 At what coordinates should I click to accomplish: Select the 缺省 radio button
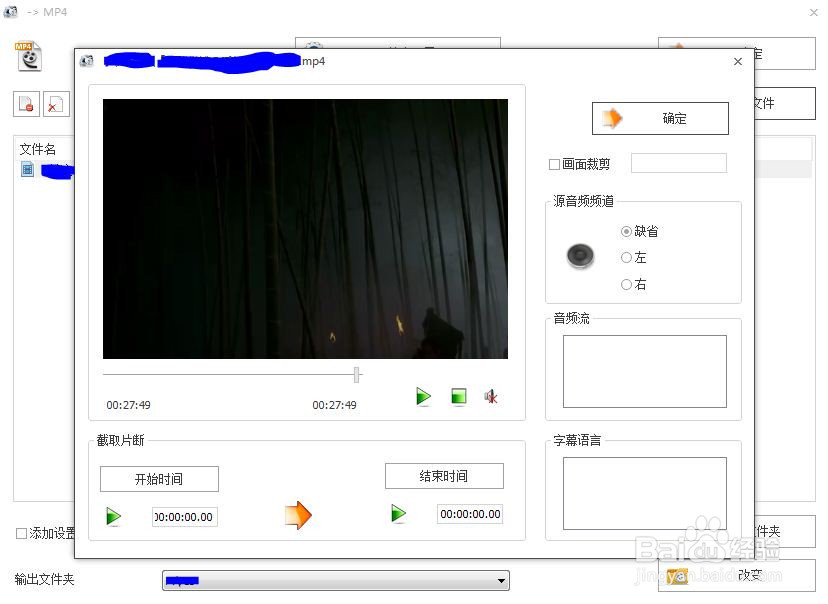pyautogui.click(x=626, y=231)
